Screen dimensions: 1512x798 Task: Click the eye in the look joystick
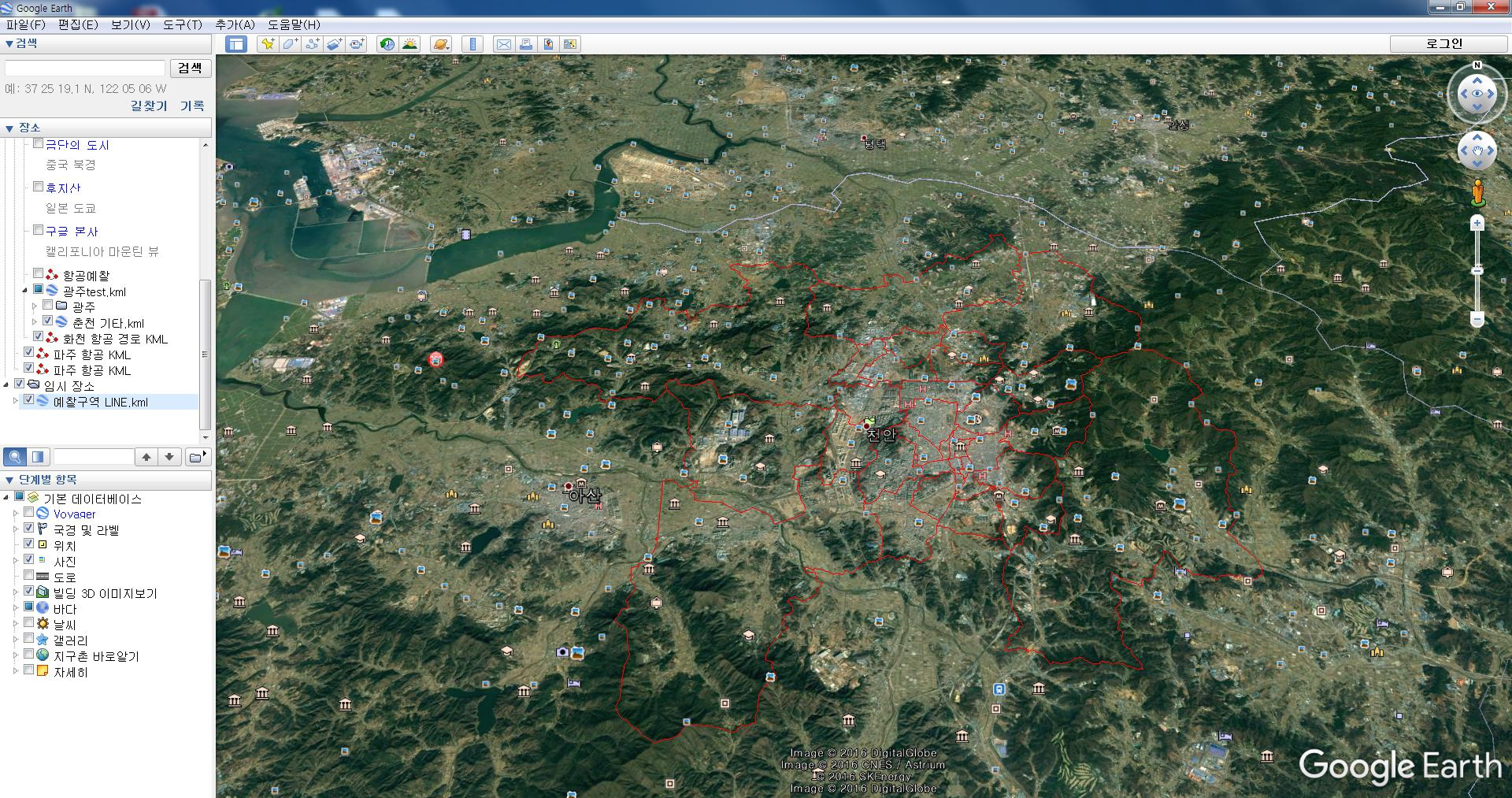point(1477,94)
